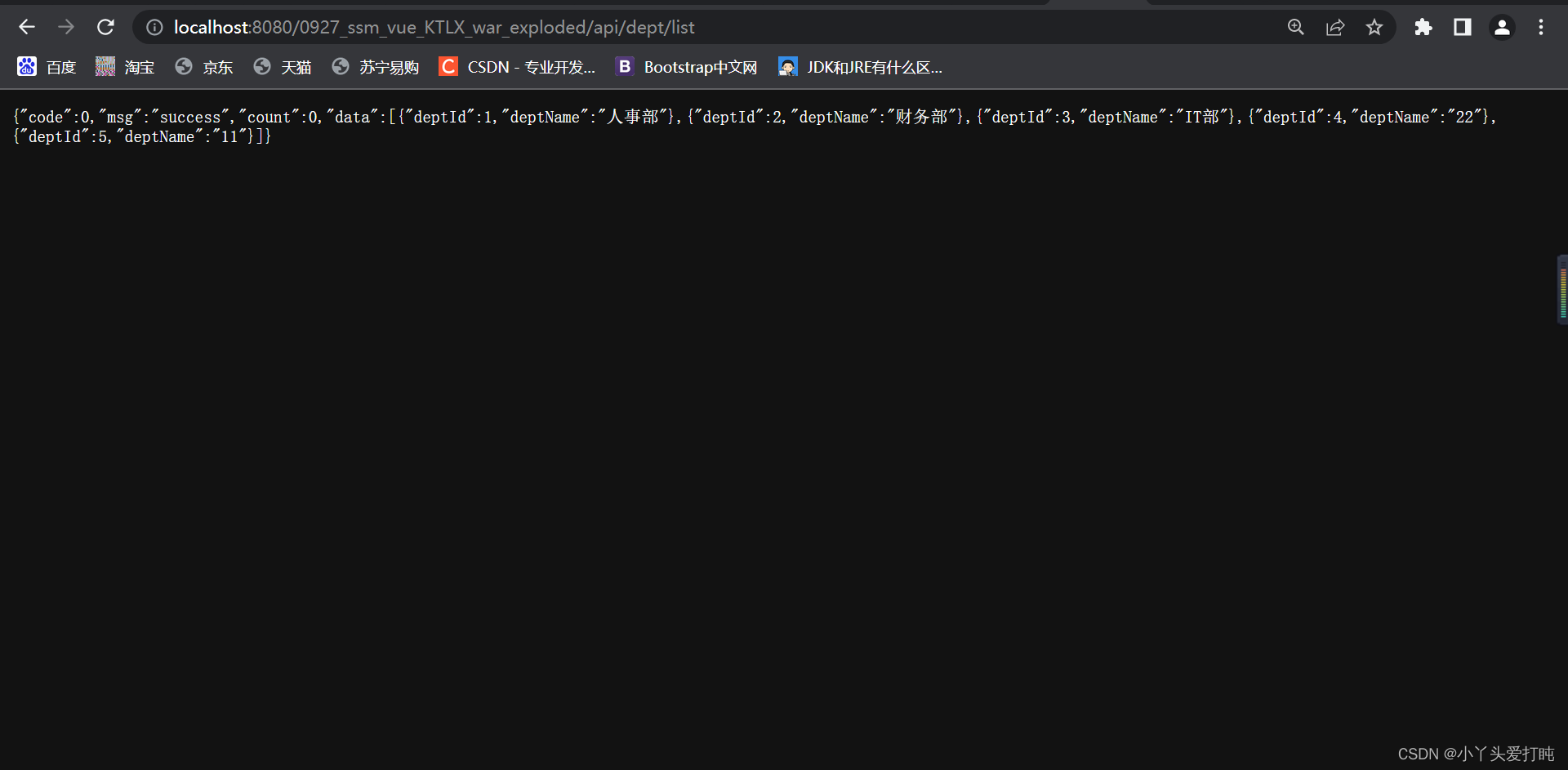The width and height of the screenshot is (1568, 770).
Task: Open the 京东 bookmark
Action: 204,67
